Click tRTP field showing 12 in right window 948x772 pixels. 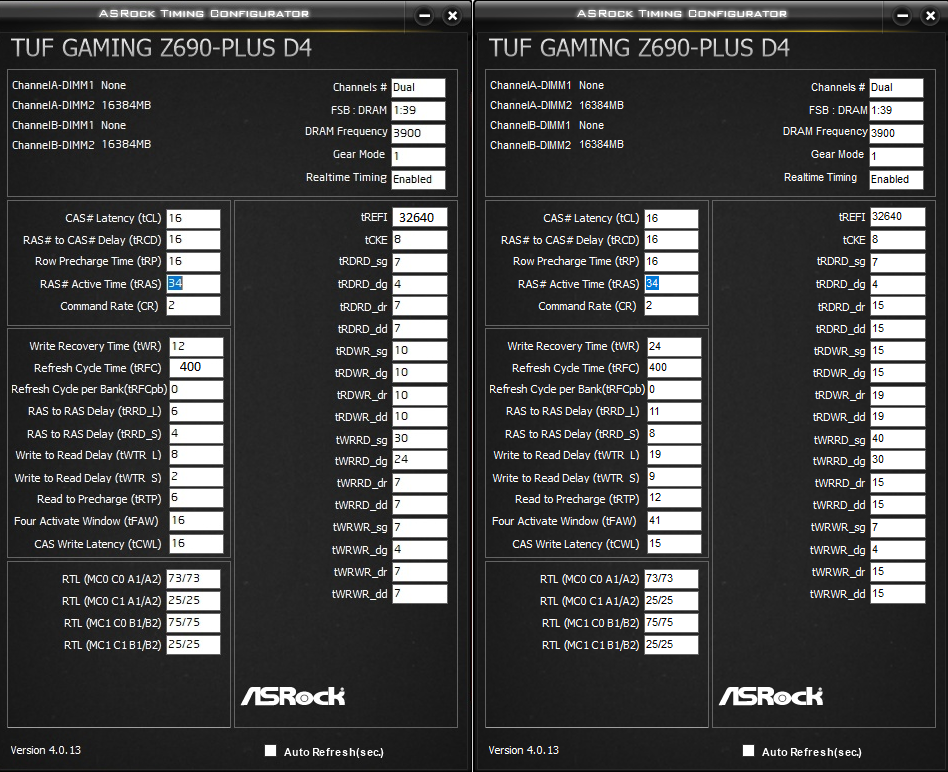674,498
